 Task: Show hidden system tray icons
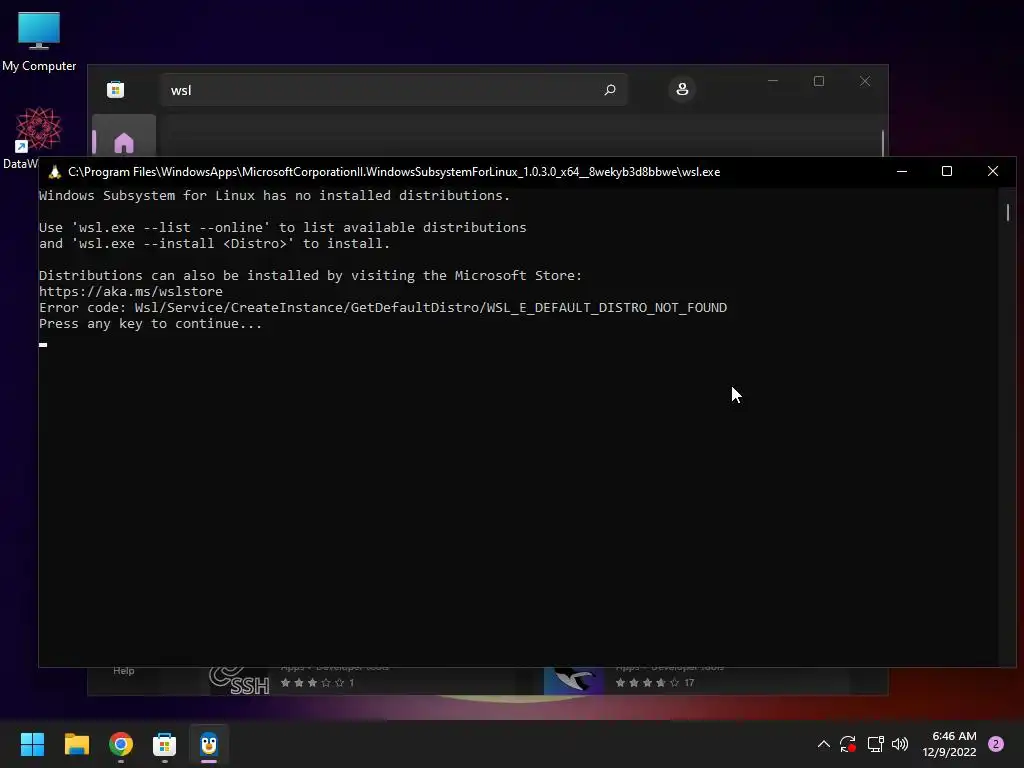coord(824,744)
